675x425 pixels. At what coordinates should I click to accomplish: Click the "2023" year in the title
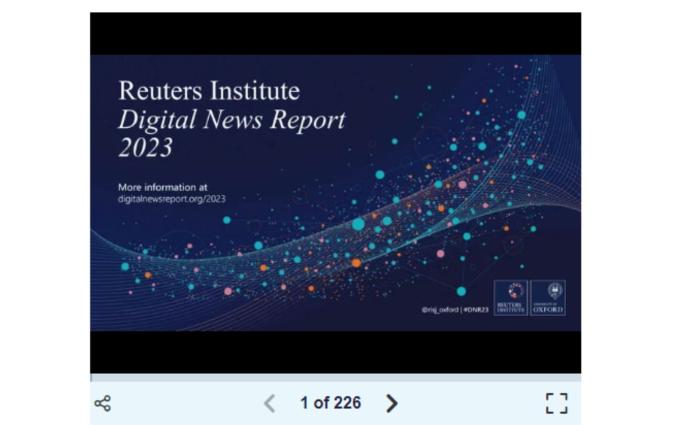click(x=145, y=149)
